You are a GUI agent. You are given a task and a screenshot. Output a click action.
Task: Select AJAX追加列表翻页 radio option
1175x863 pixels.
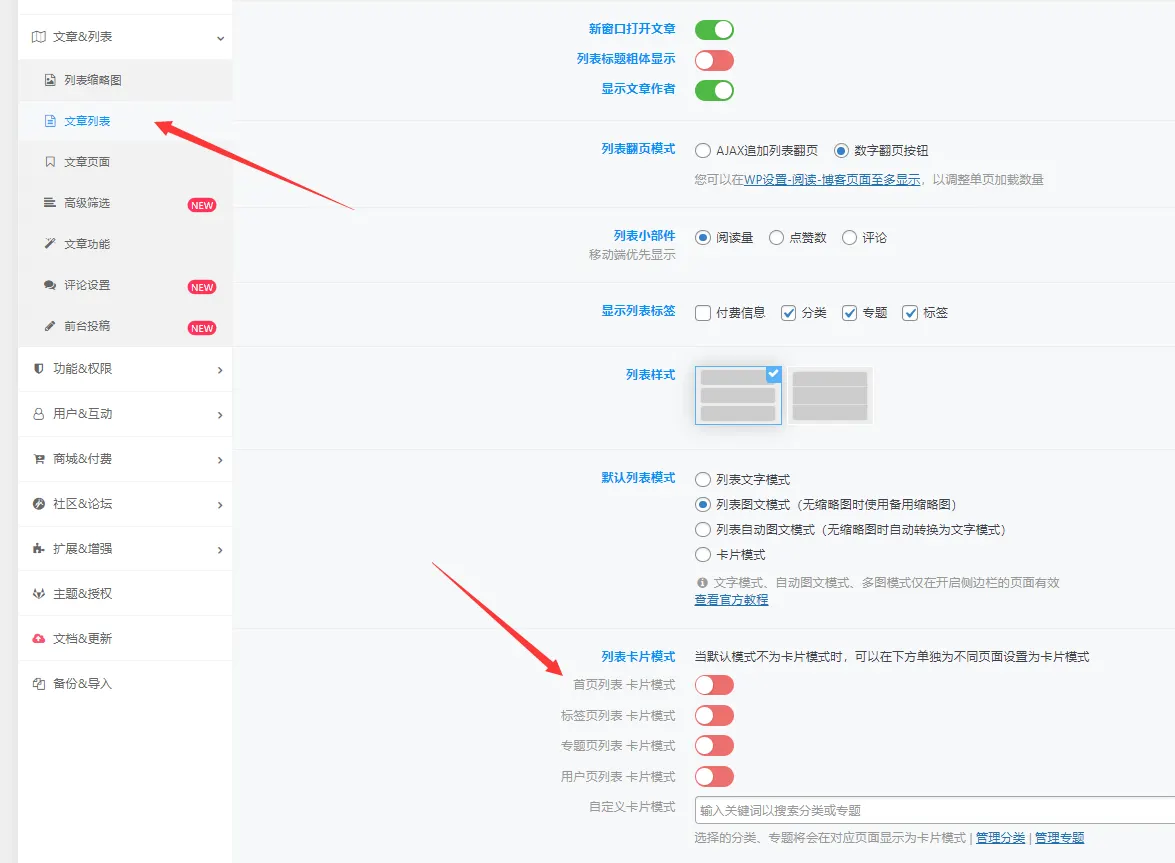[x=703, y=151]
